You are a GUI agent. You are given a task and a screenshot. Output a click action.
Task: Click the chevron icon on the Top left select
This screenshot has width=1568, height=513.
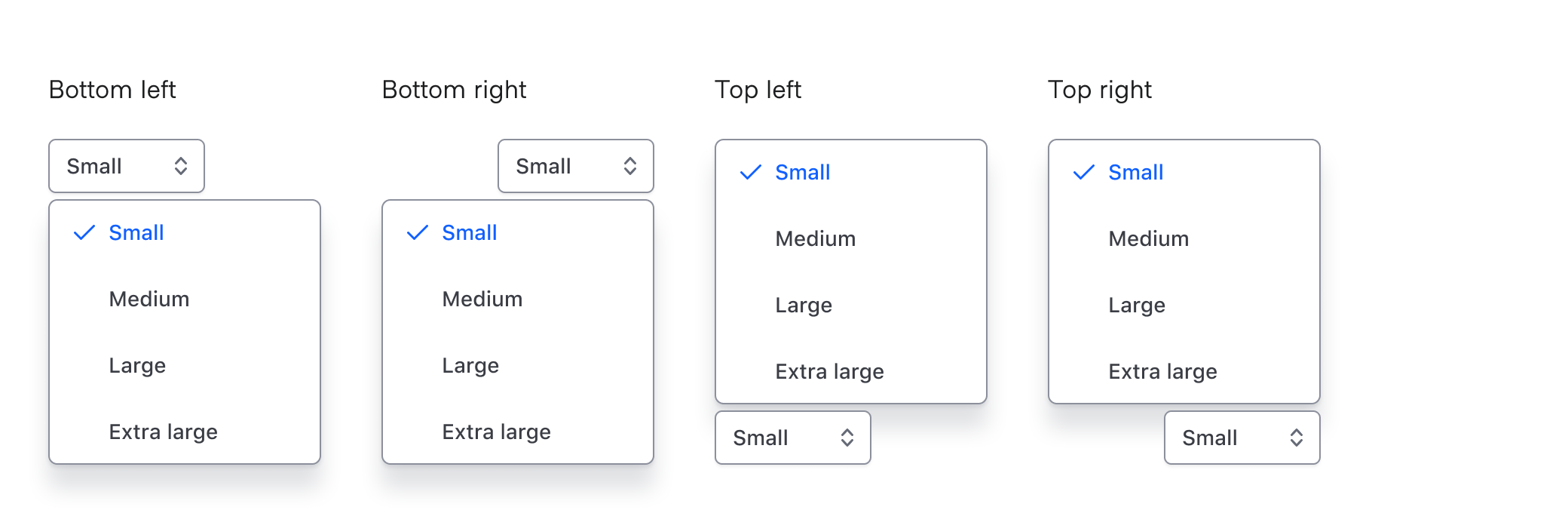[846, 438]
